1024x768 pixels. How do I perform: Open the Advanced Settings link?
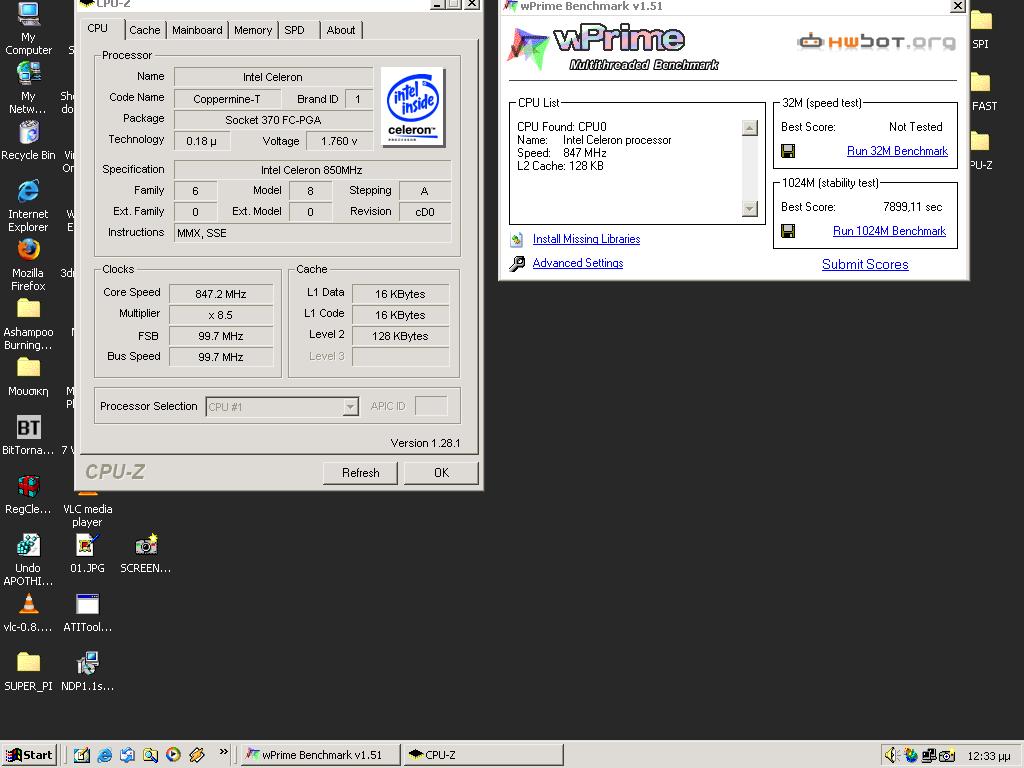tap(577, 263)
